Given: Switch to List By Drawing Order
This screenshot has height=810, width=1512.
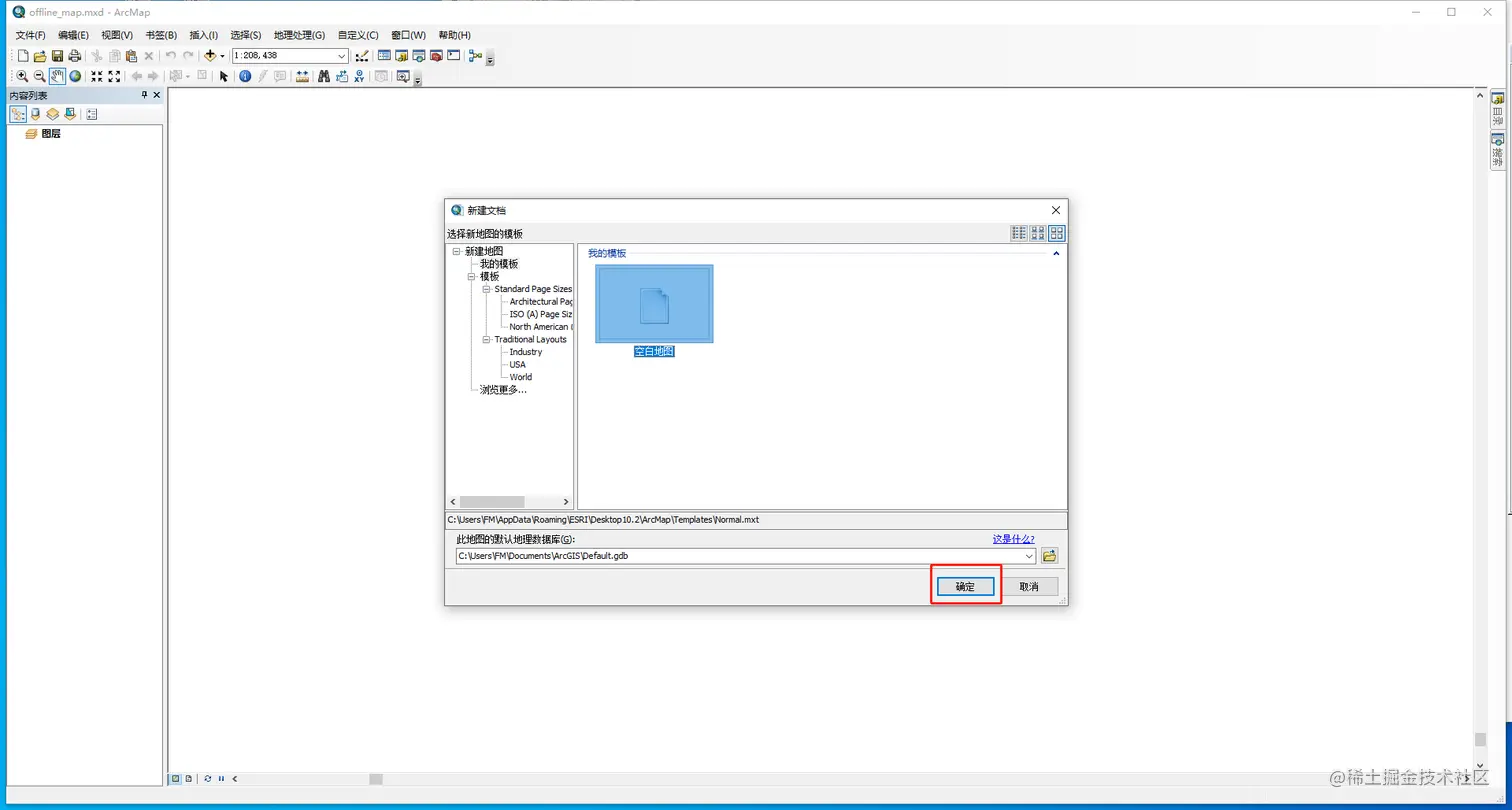Looking at the screenshot, I should pos(18,115).
